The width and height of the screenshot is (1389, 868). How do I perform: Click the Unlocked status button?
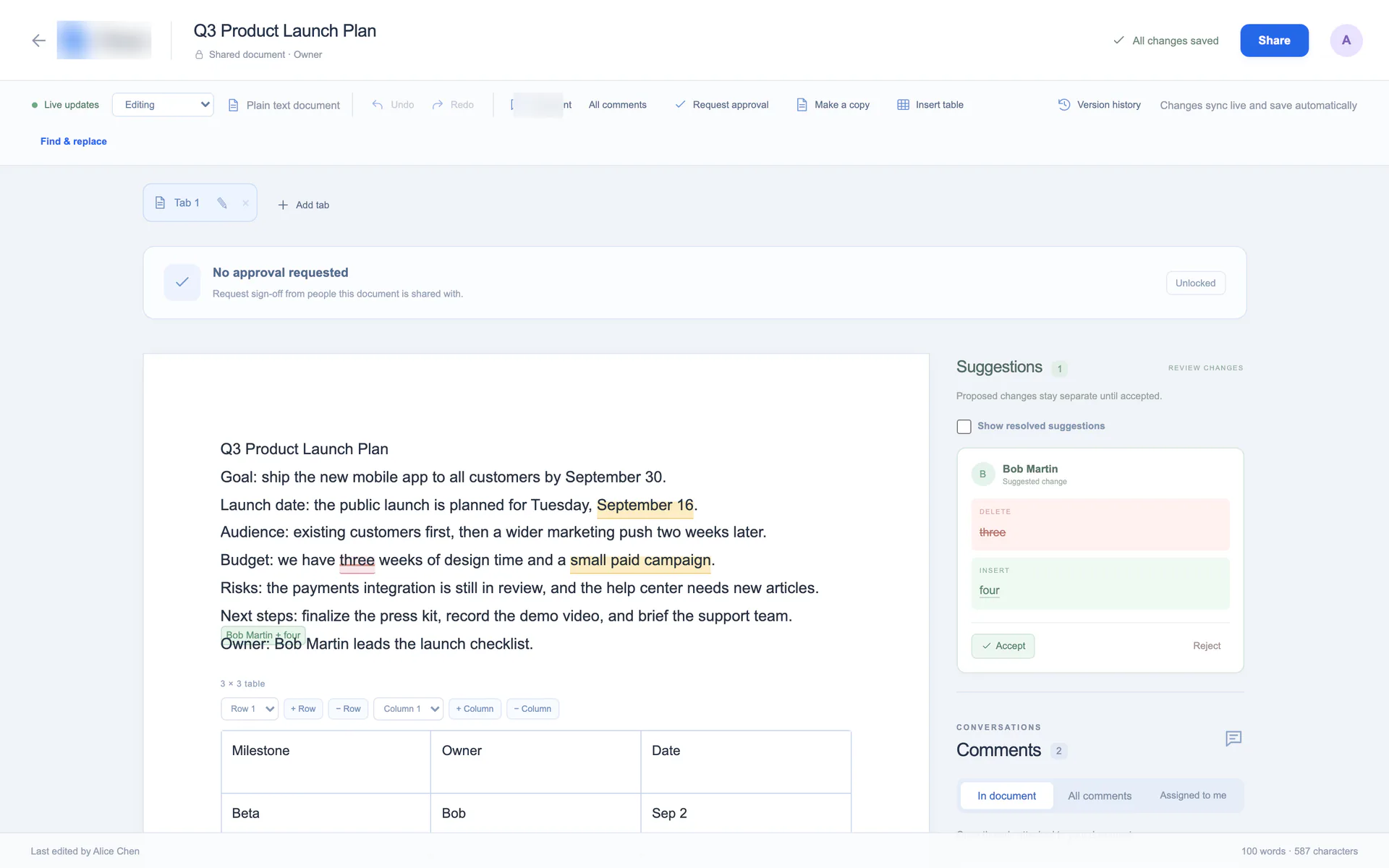pos(1195,283)
